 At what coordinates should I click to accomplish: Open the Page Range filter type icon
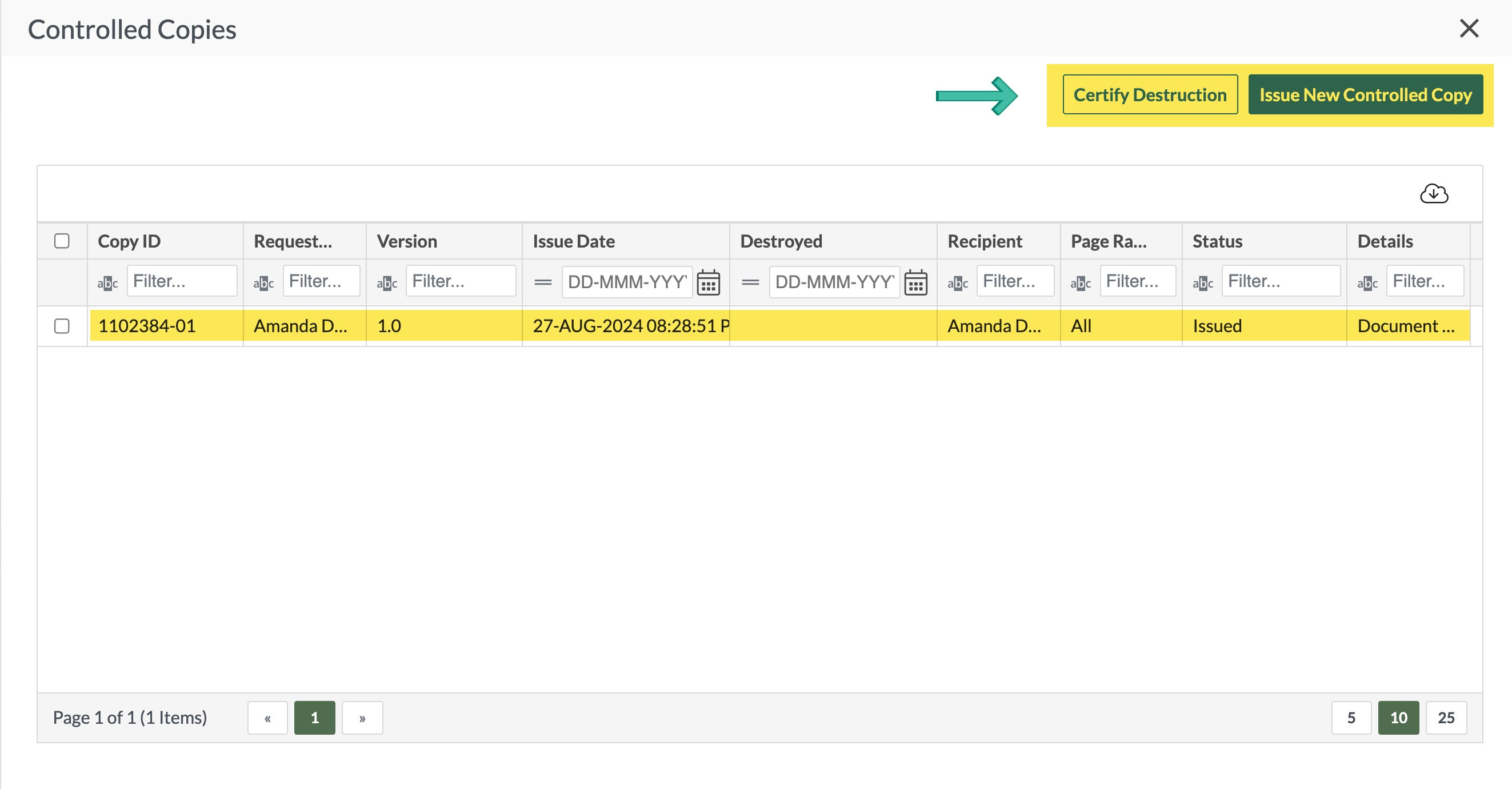pos(1081,283)
